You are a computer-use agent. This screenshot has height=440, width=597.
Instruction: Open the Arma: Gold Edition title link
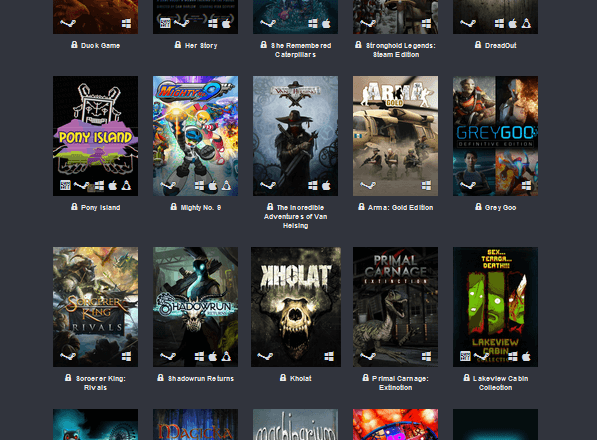coord(401,207)
